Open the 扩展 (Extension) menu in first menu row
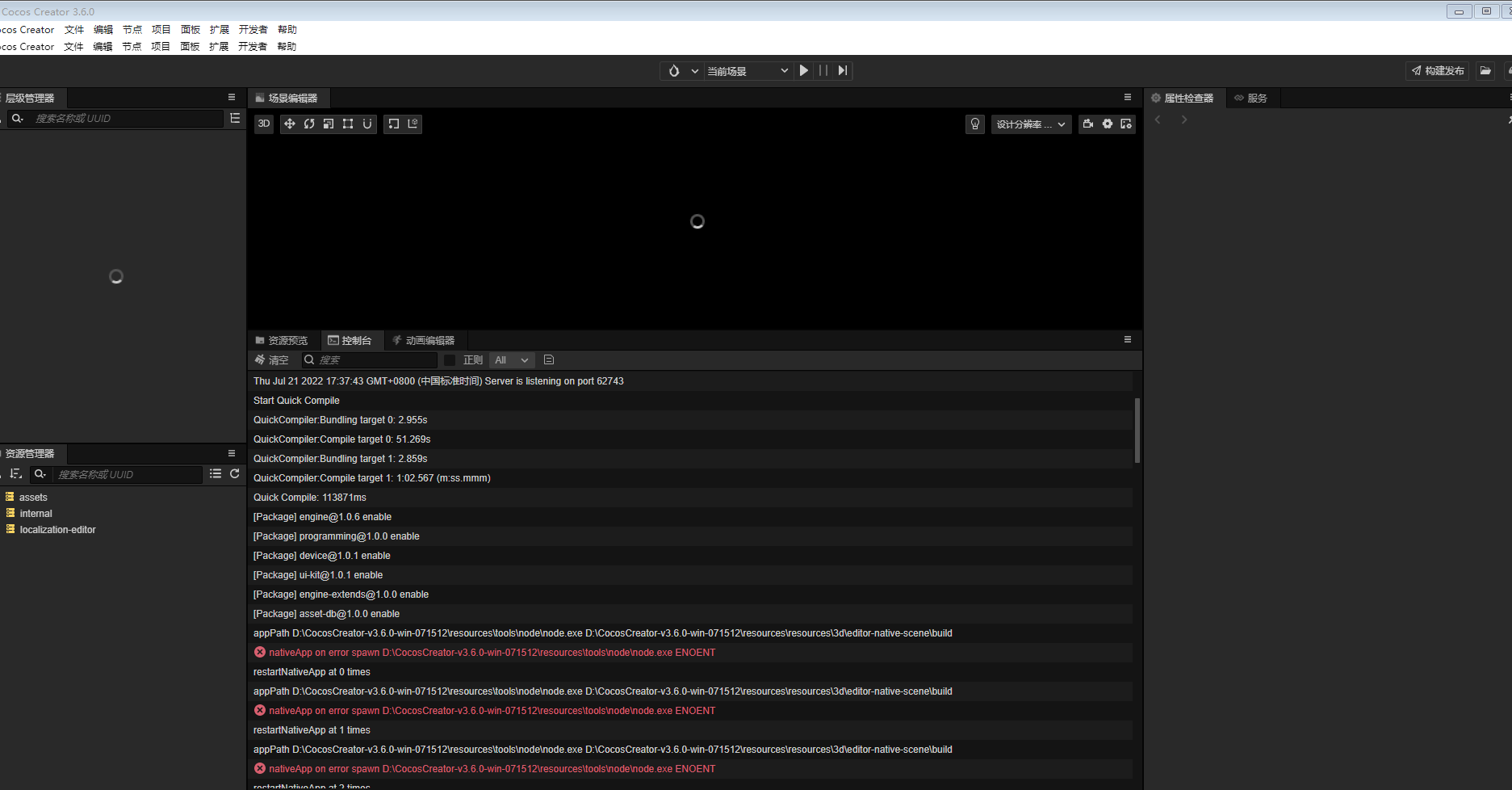This screenshot has width=1512, height=790. [220, 30]
